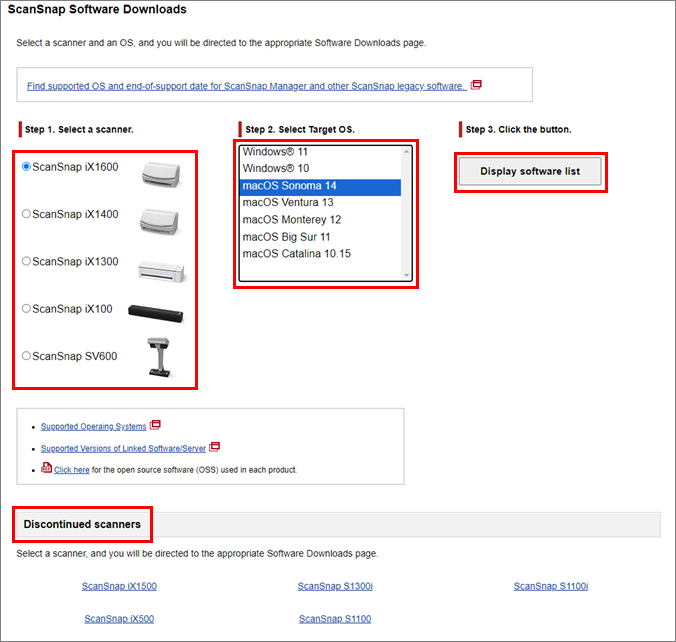
Task: Click the ScanSnap iX1300 scanner image
Action: 162,271
